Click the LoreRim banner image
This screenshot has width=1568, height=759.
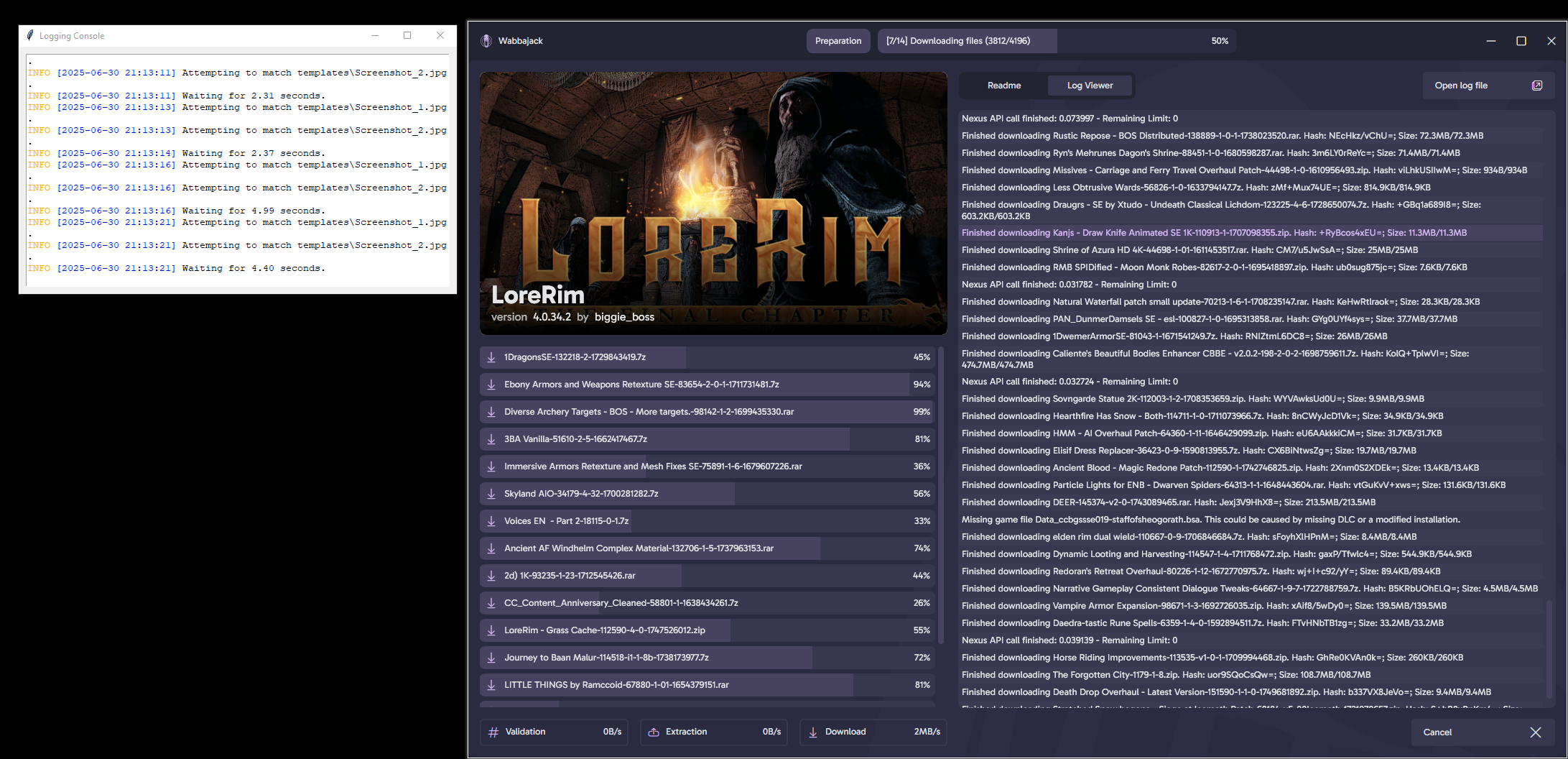click(x=713, y=203)
